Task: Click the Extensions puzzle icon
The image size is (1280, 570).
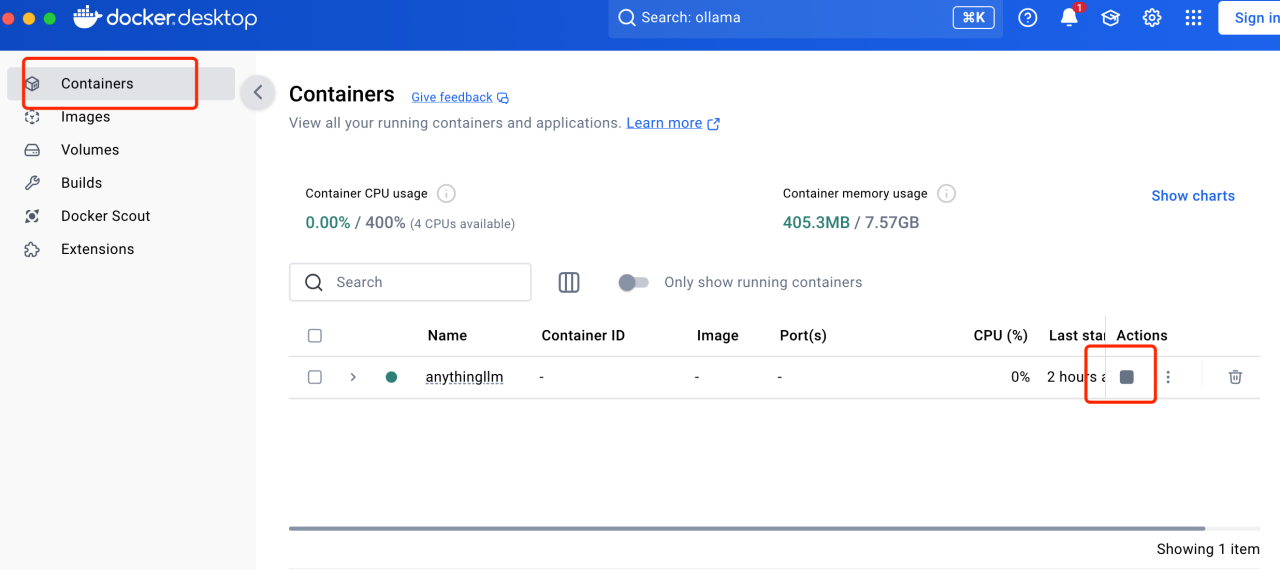Action: pos(32,249)
